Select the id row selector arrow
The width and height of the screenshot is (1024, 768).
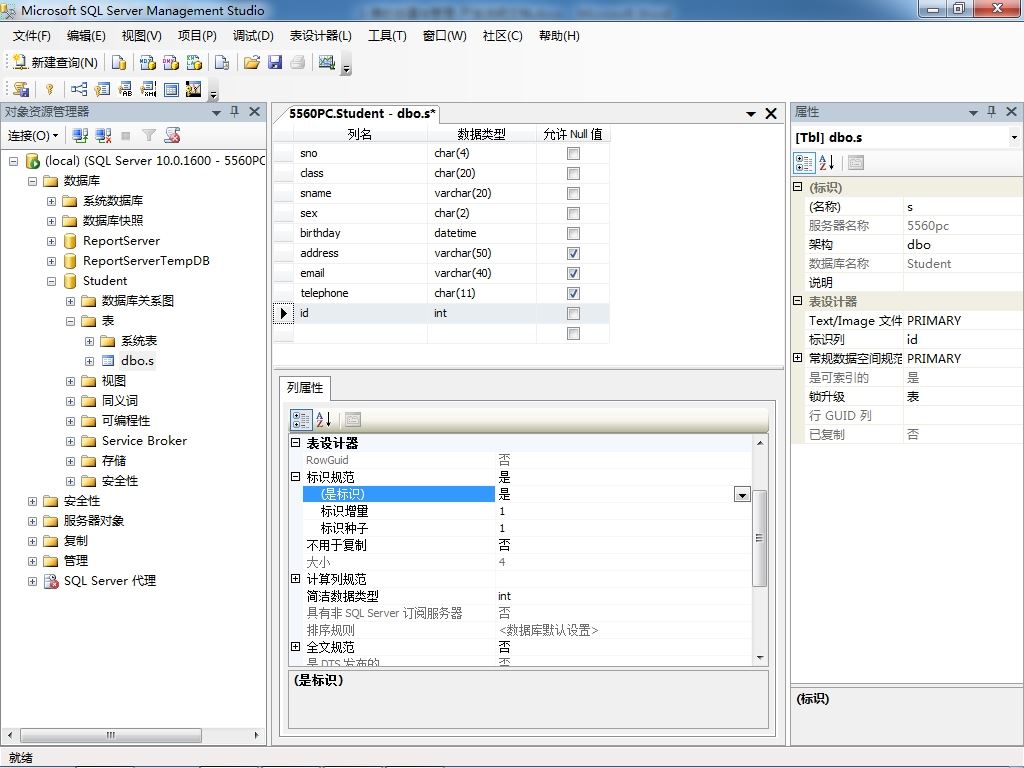point(283,313)
